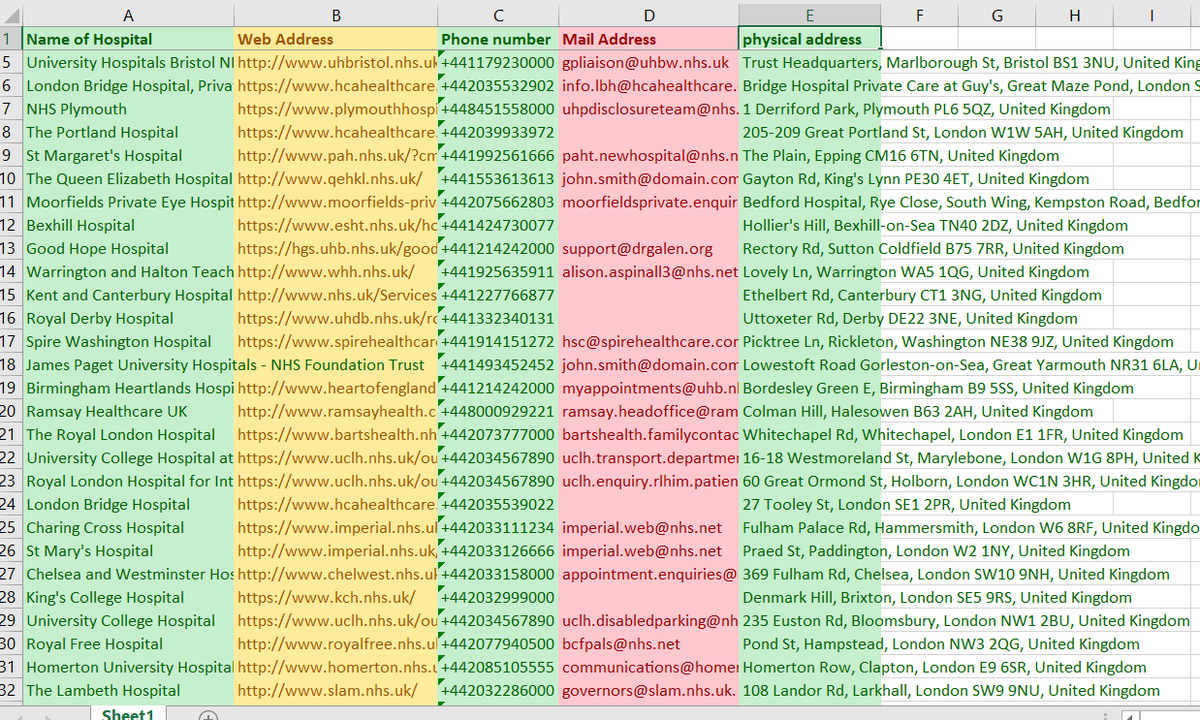Open the Sheet1 tab
Screen dimensions: 1200x720
[128, 714]
